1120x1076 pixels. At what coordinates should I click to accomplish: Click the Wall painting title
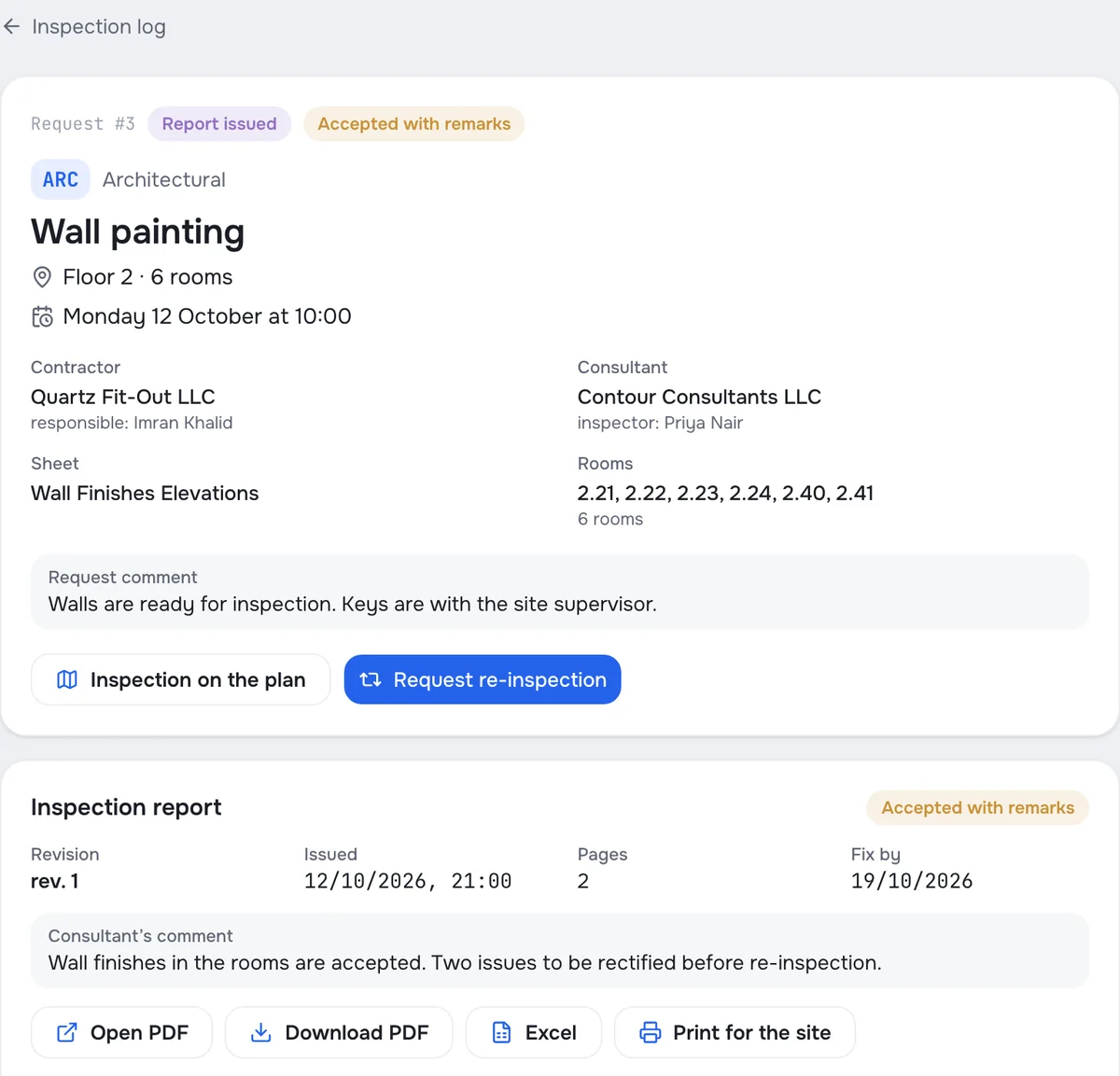click(138, 231)
